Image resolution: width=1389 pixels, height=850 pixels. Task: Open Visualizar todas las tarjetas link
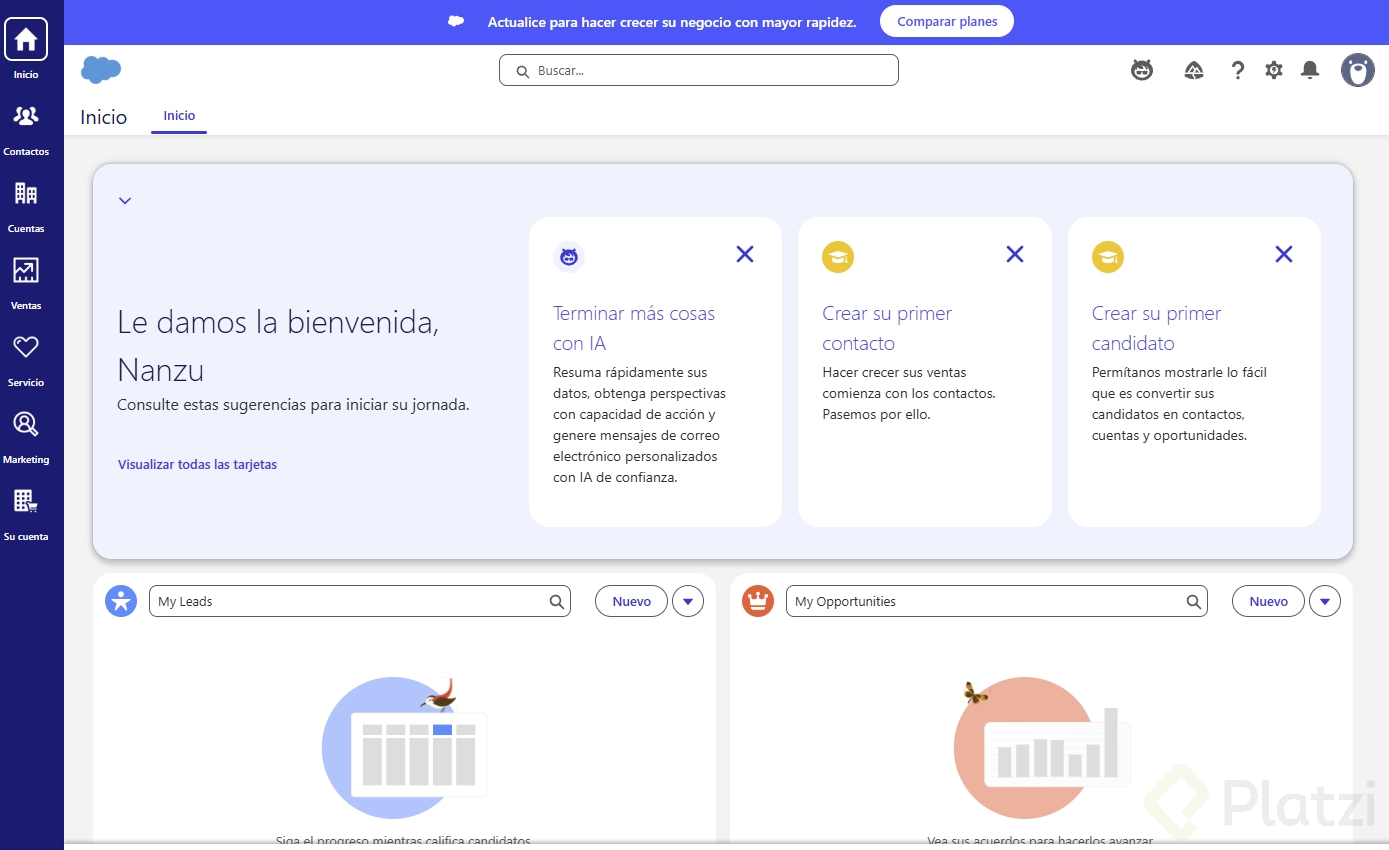[x=197, y=464]
